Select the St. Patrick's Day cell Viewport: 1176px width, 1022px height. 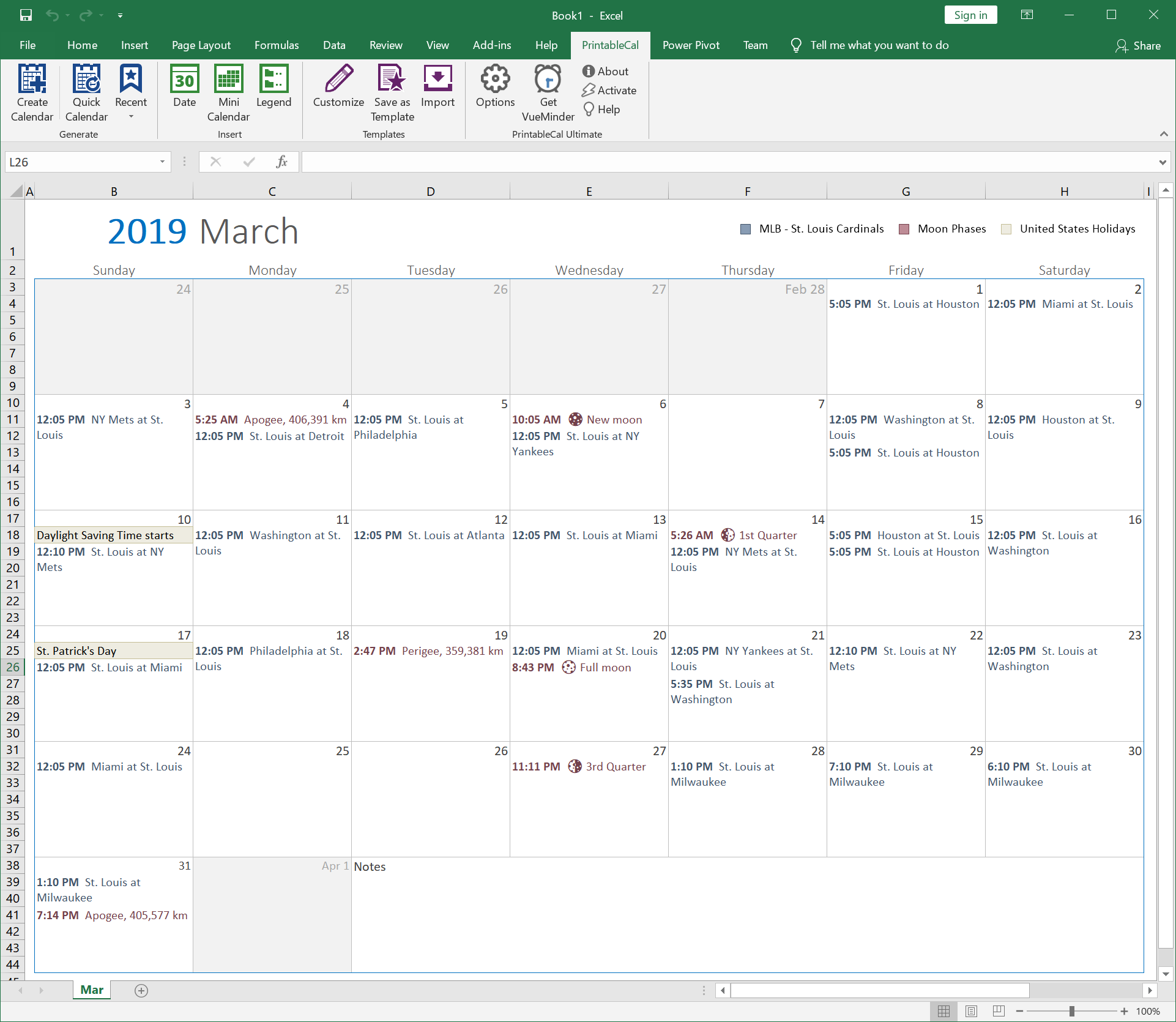tap(114, 651)
